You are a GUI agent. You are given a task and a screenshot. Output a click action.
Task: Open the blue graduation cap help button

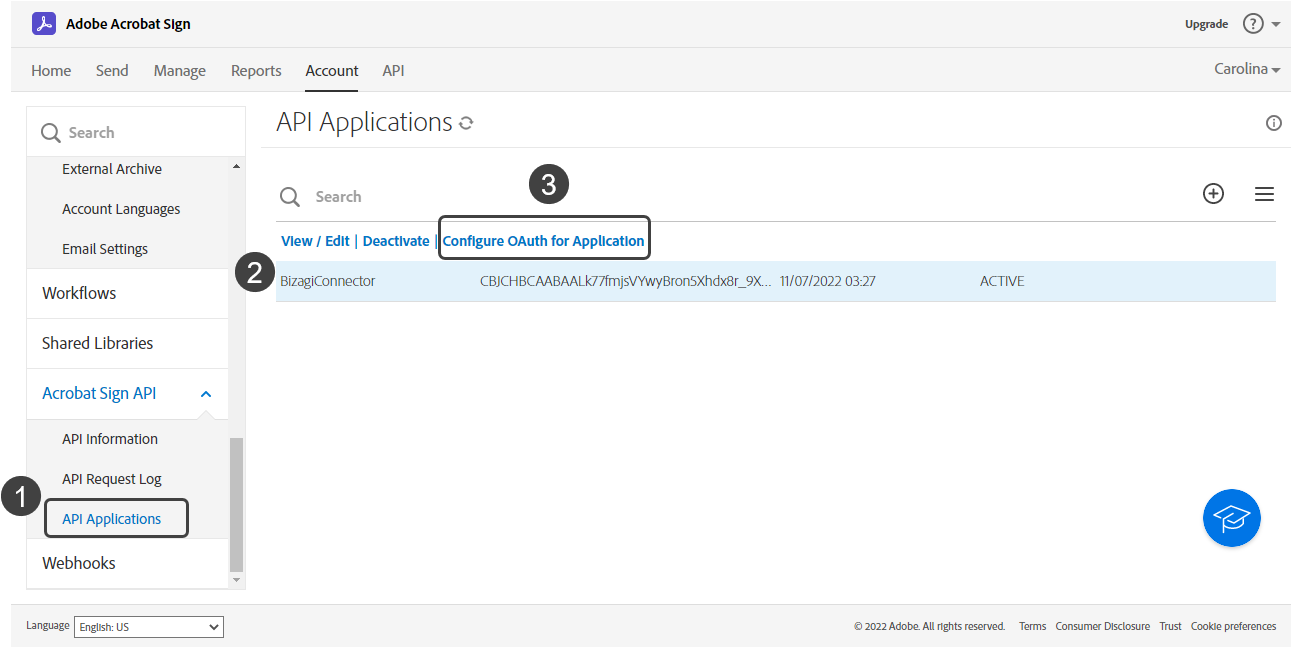tap(1232, 518)
